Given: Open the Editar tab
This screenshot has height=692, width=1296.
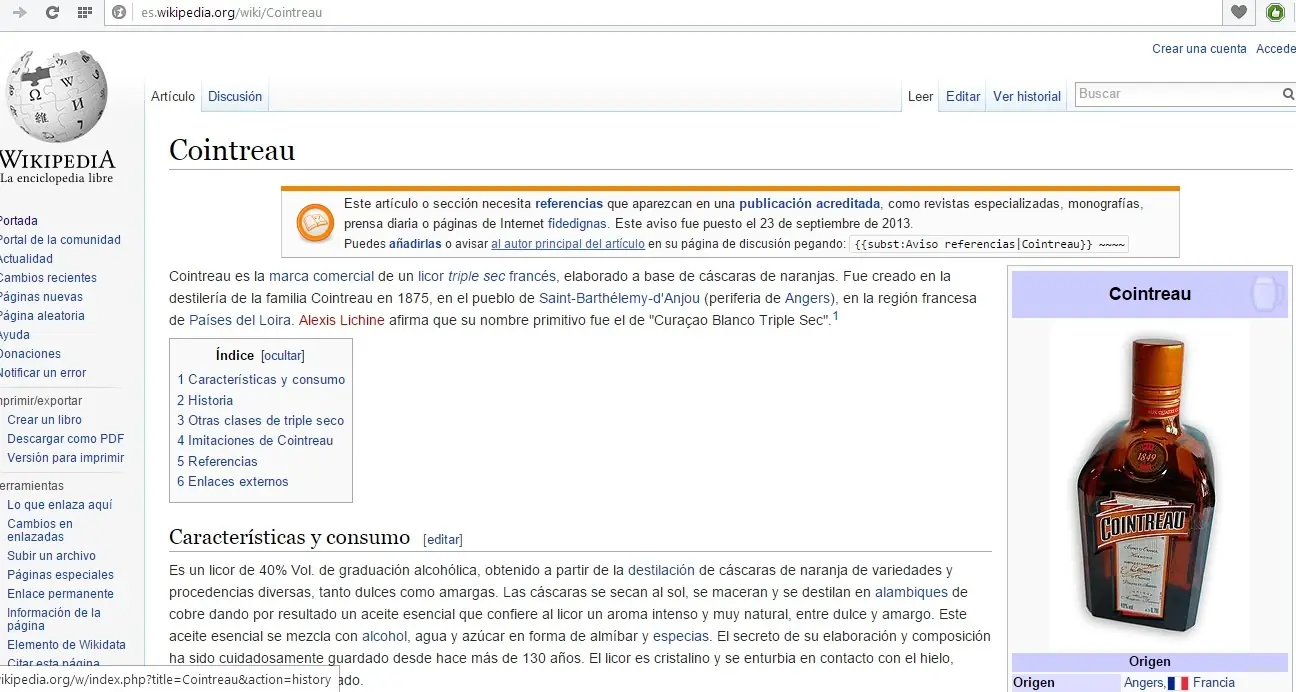Looking at the screenshot, I should tap(963, 97).
